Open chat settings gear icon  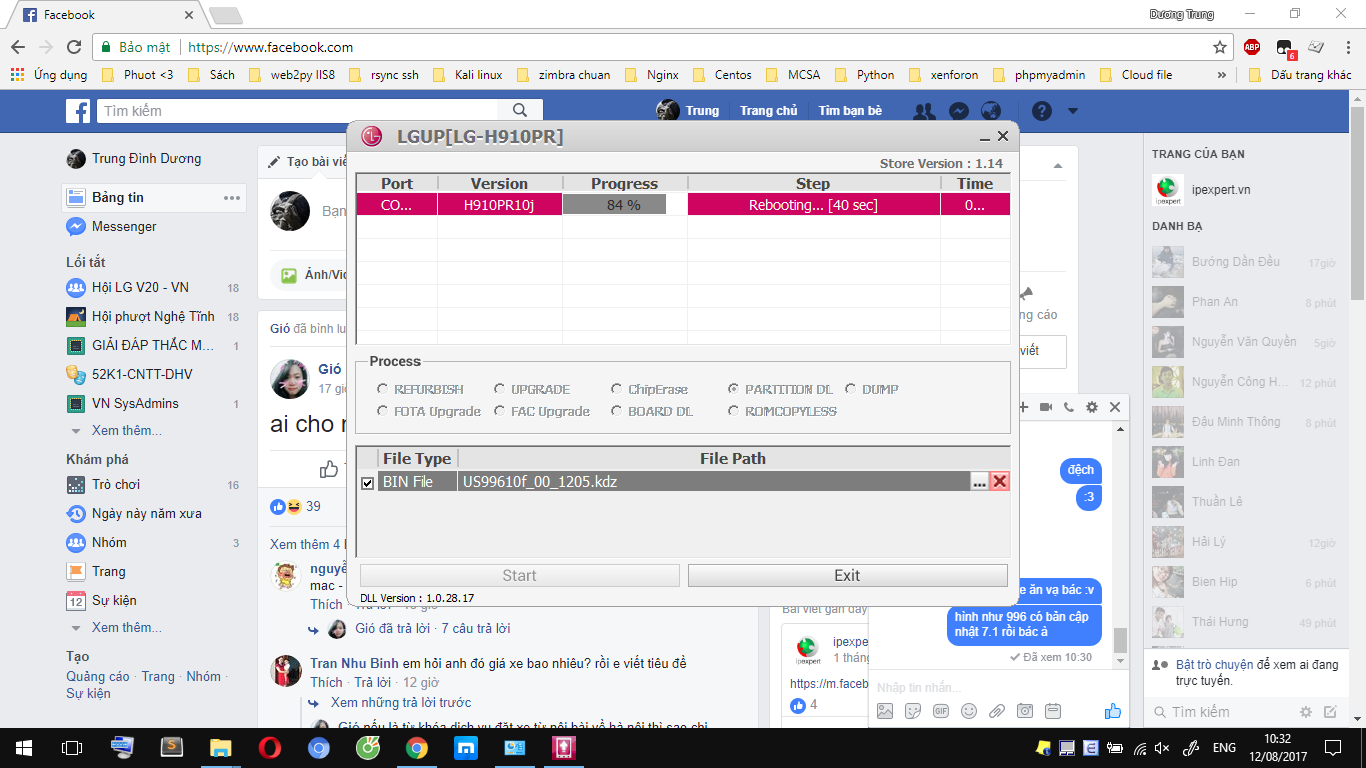click(x=1092, y=407)
